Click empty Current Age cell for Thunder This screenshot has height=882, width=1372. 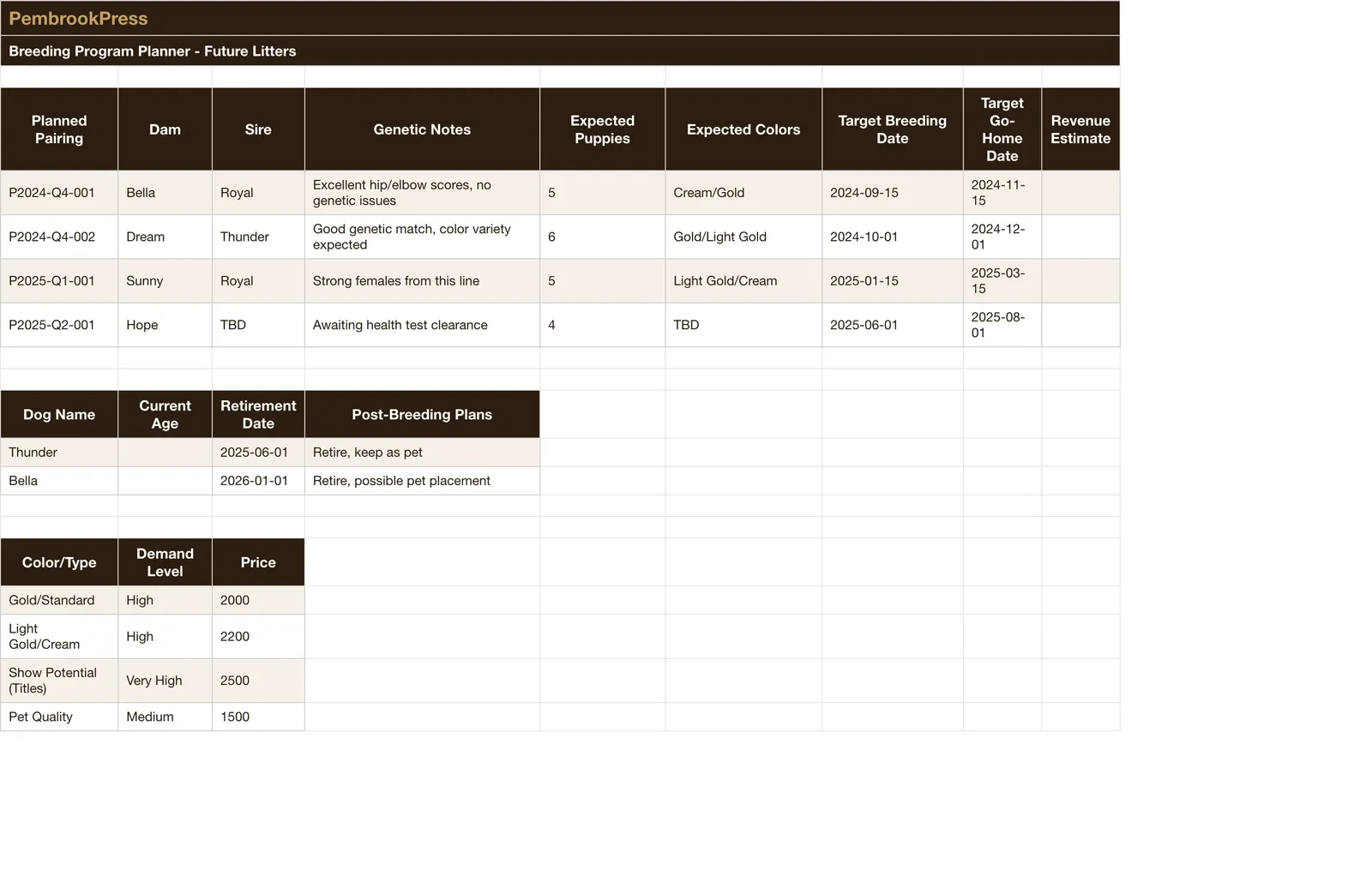pos(165,453)
